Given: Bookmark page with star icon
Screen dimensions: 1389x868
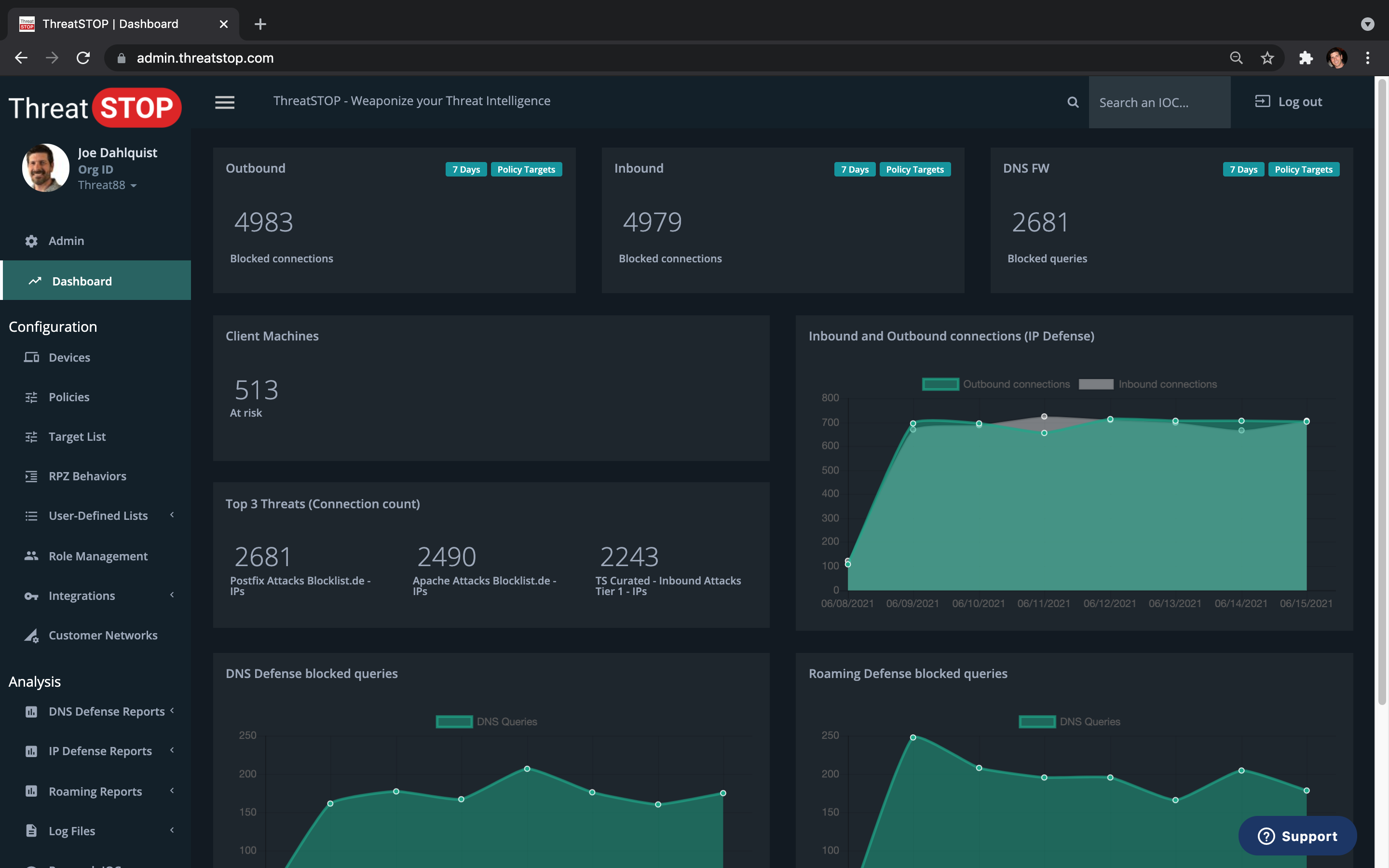Looking at the screenshot, I should [x=1267, y=58].
